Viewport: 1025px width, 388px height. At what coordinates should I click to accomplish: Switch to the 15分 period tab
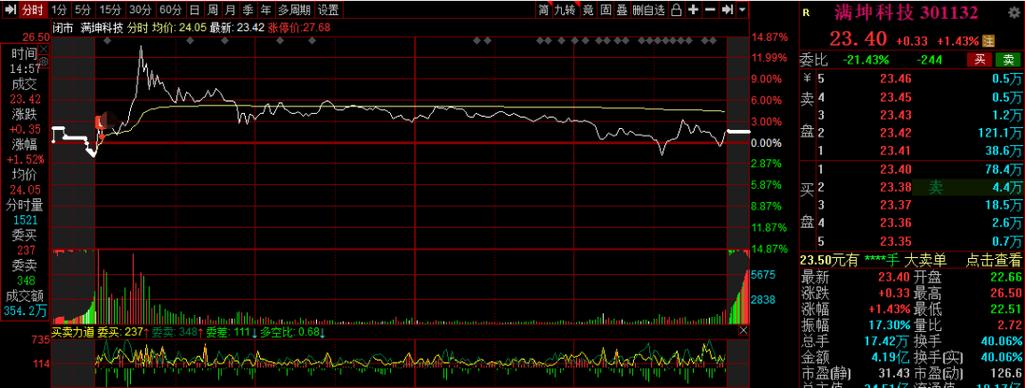111,10
